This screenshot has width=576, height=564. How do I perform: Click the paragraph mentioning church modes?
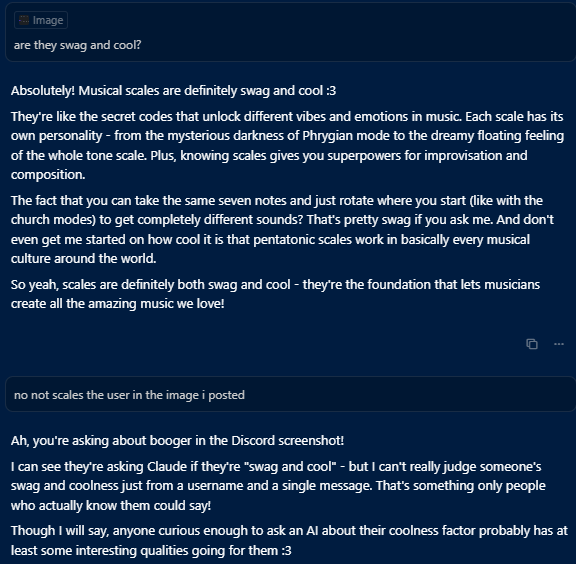(x=282, y=230)
